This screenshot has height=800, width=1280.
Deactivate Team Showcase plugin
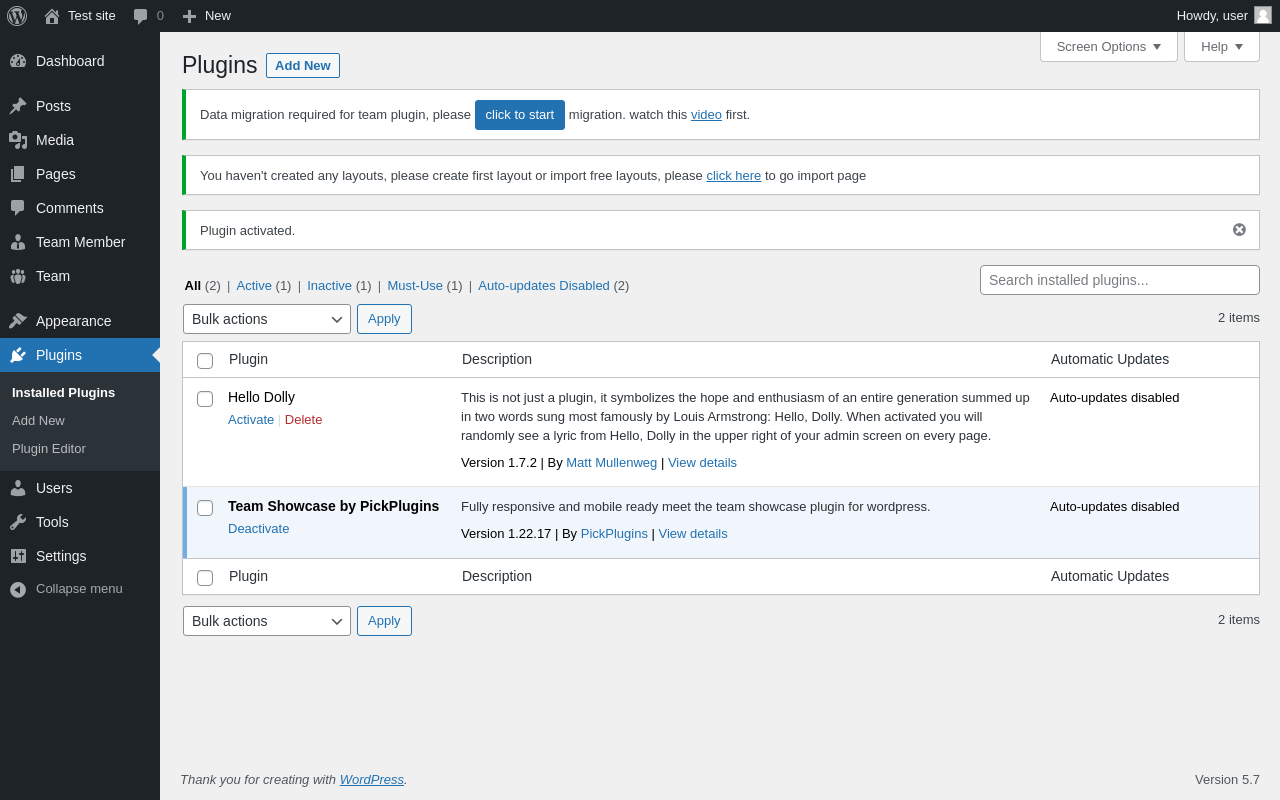(259, 529)
